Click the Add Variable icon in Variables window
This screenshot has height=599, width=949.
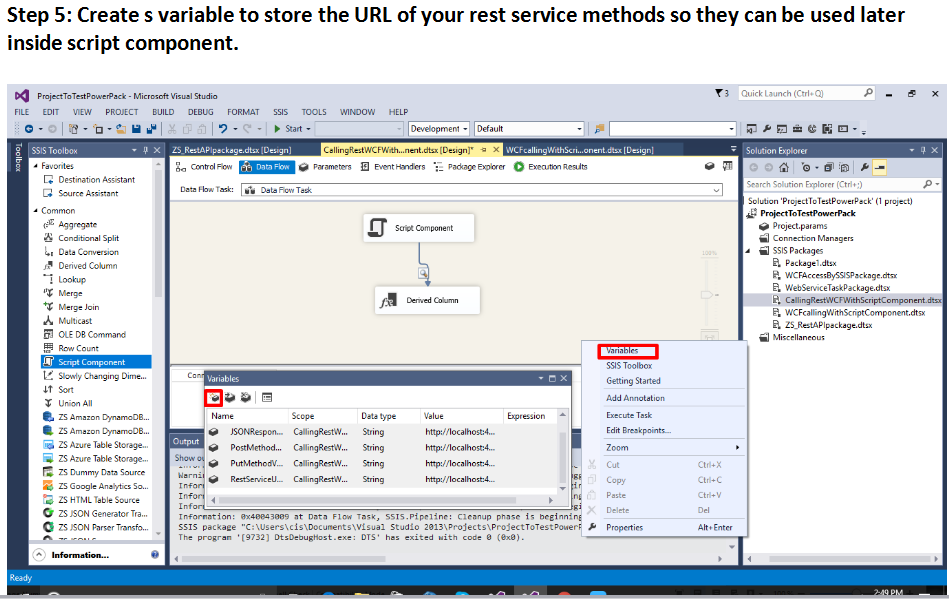pos(214,398)
